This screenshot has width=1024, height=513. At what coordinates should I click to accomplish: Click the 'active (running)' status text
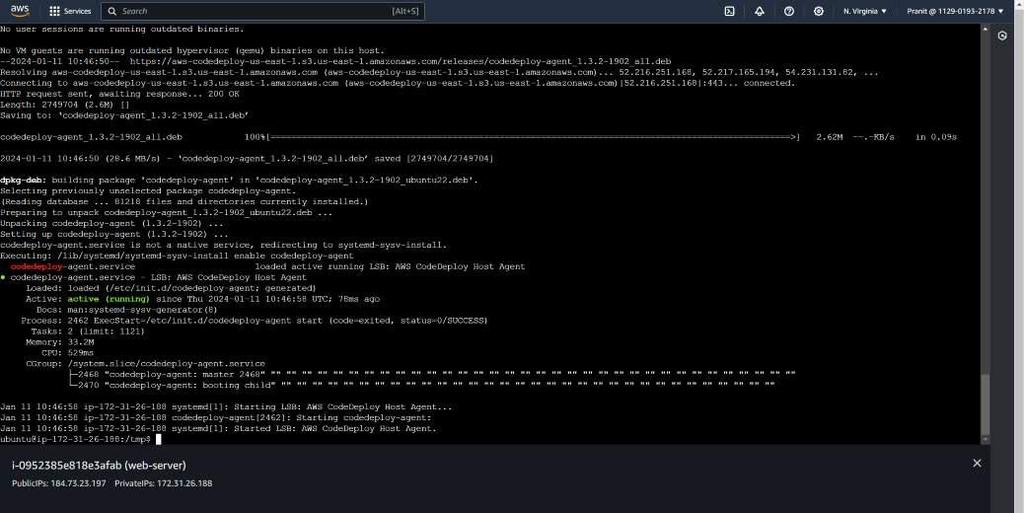tap(108, 299)
